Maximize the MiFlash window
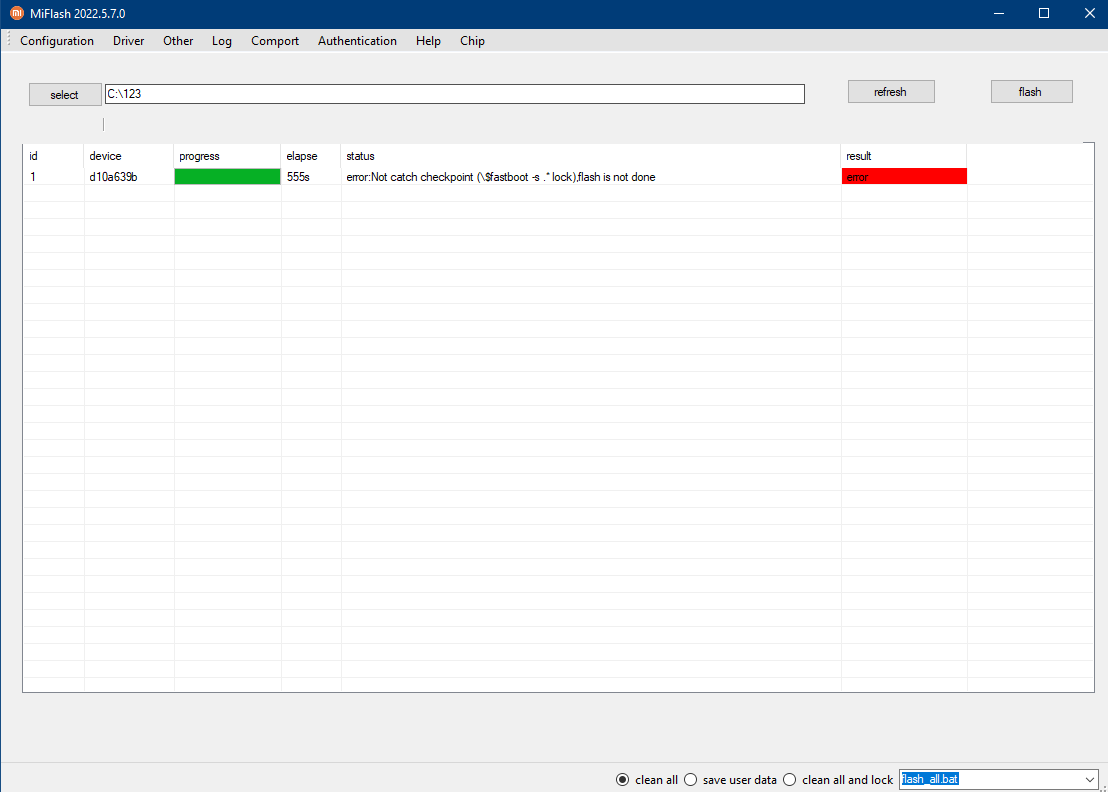Image resolution: width=1108 pixels, height=792 pixels. pyautogui.click(x=1044, y=13)
